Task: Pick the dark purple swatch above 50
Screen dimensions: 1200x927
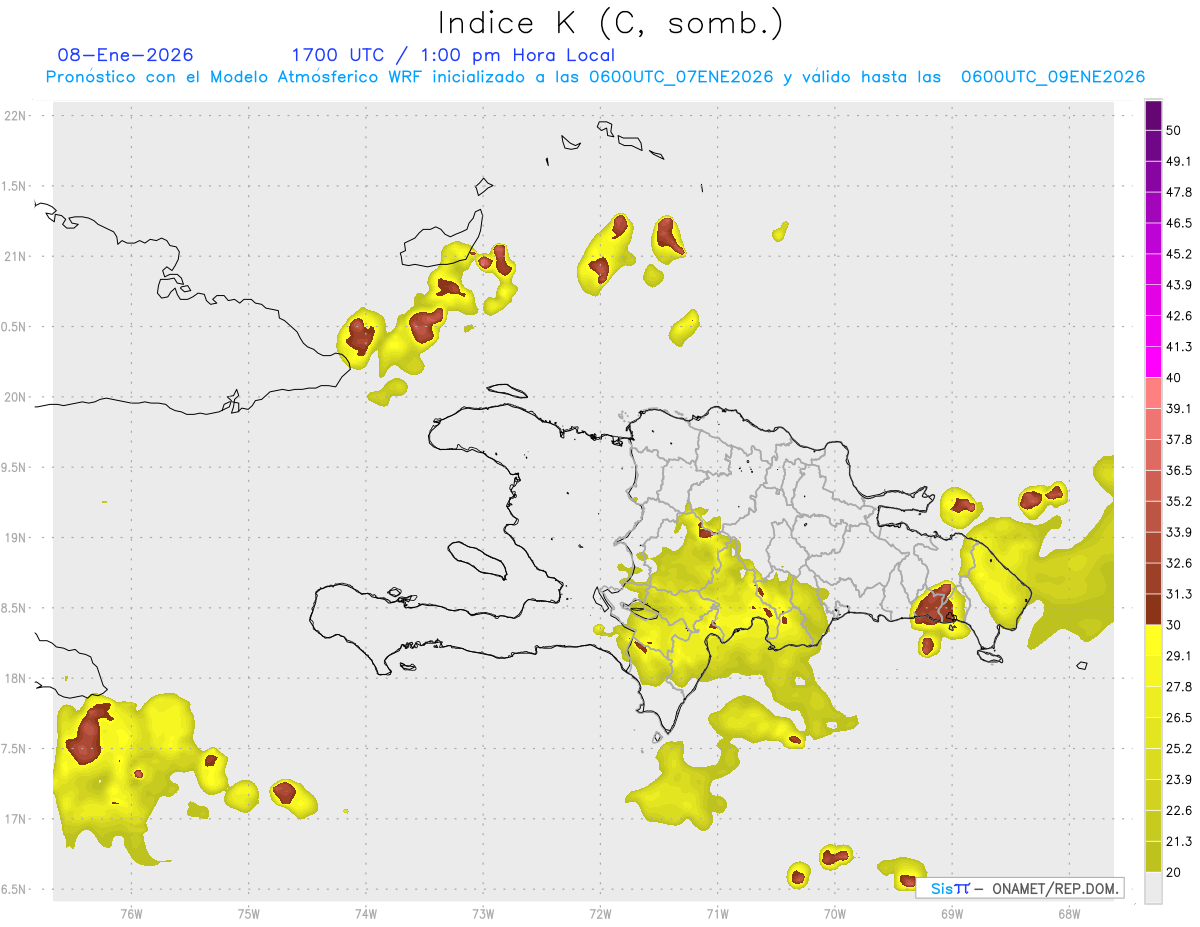Action: coord(1153,115)
